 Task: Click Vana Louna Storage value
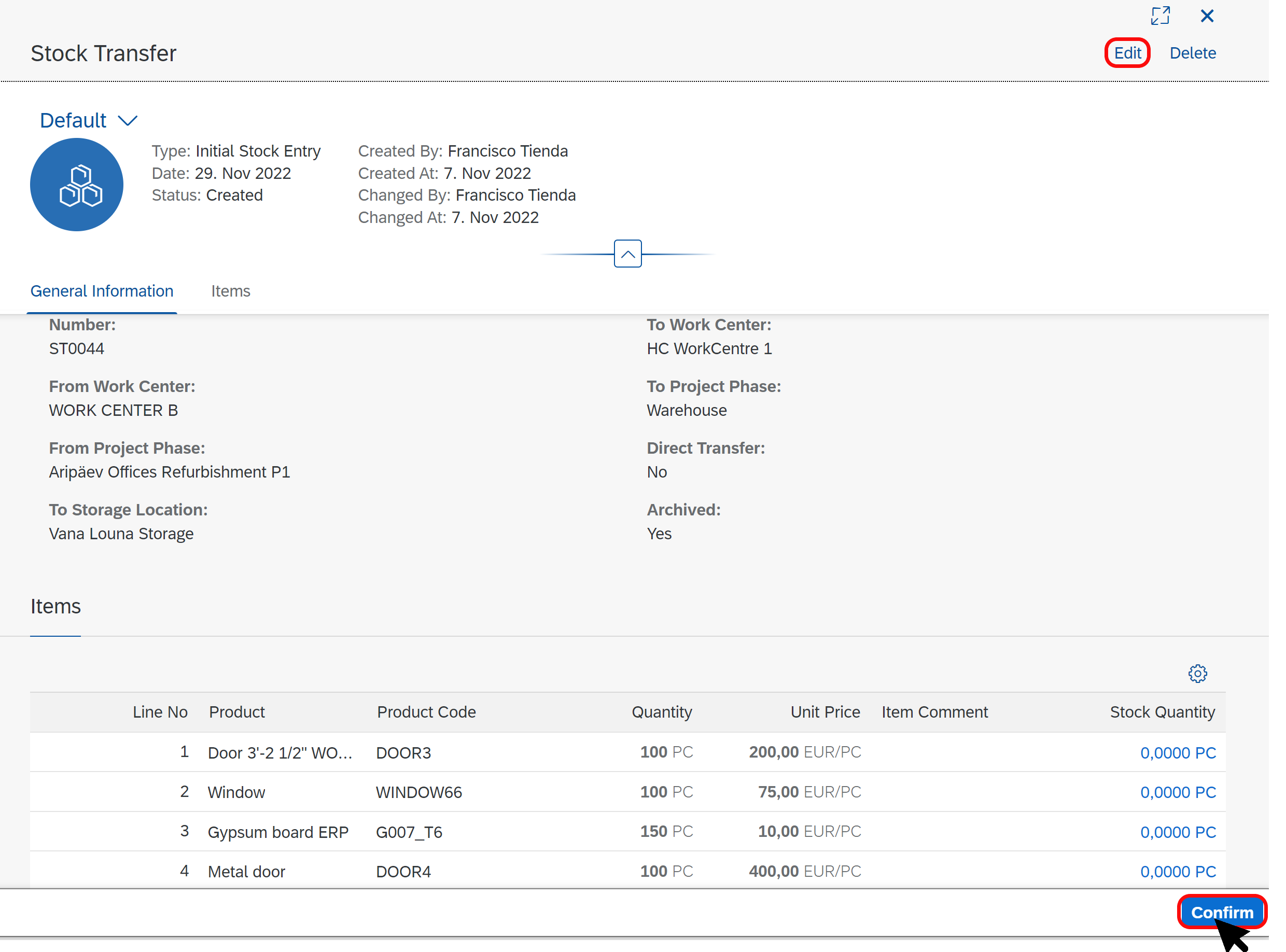point(121,534)
